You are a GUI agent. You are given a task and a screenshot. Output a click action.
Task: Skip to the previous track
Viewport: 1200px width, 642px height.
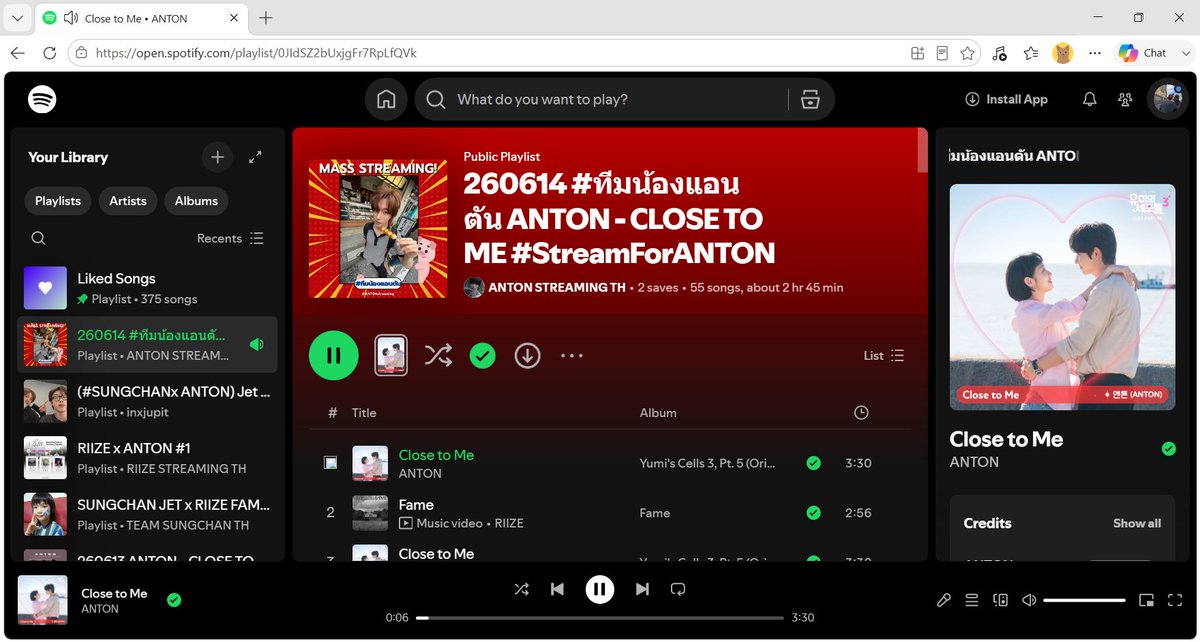[557, 589]
